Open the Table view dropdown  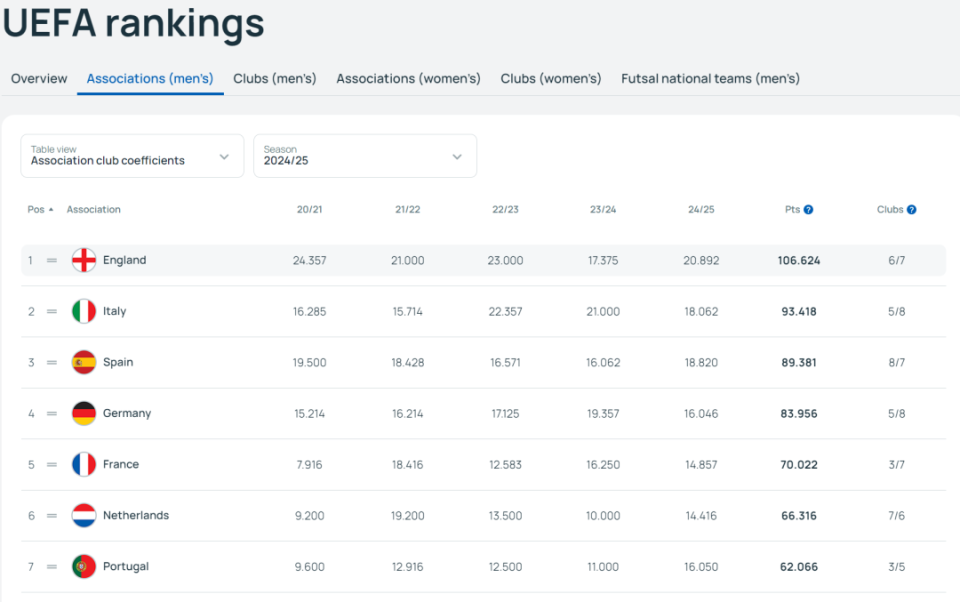click(132, 156)
